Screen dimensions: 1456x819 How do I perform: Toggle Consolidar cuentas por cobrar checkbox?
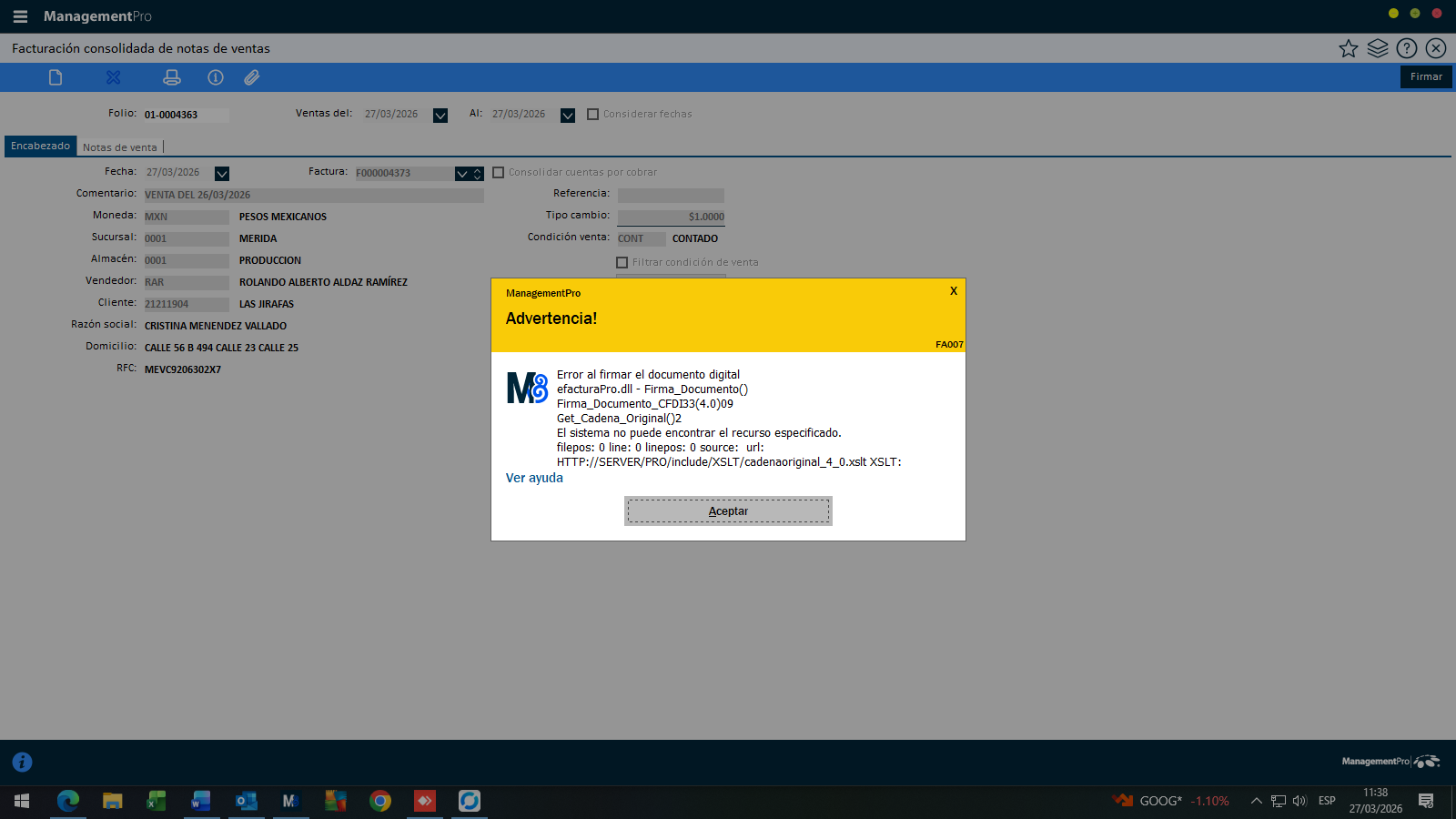point(499,173)
